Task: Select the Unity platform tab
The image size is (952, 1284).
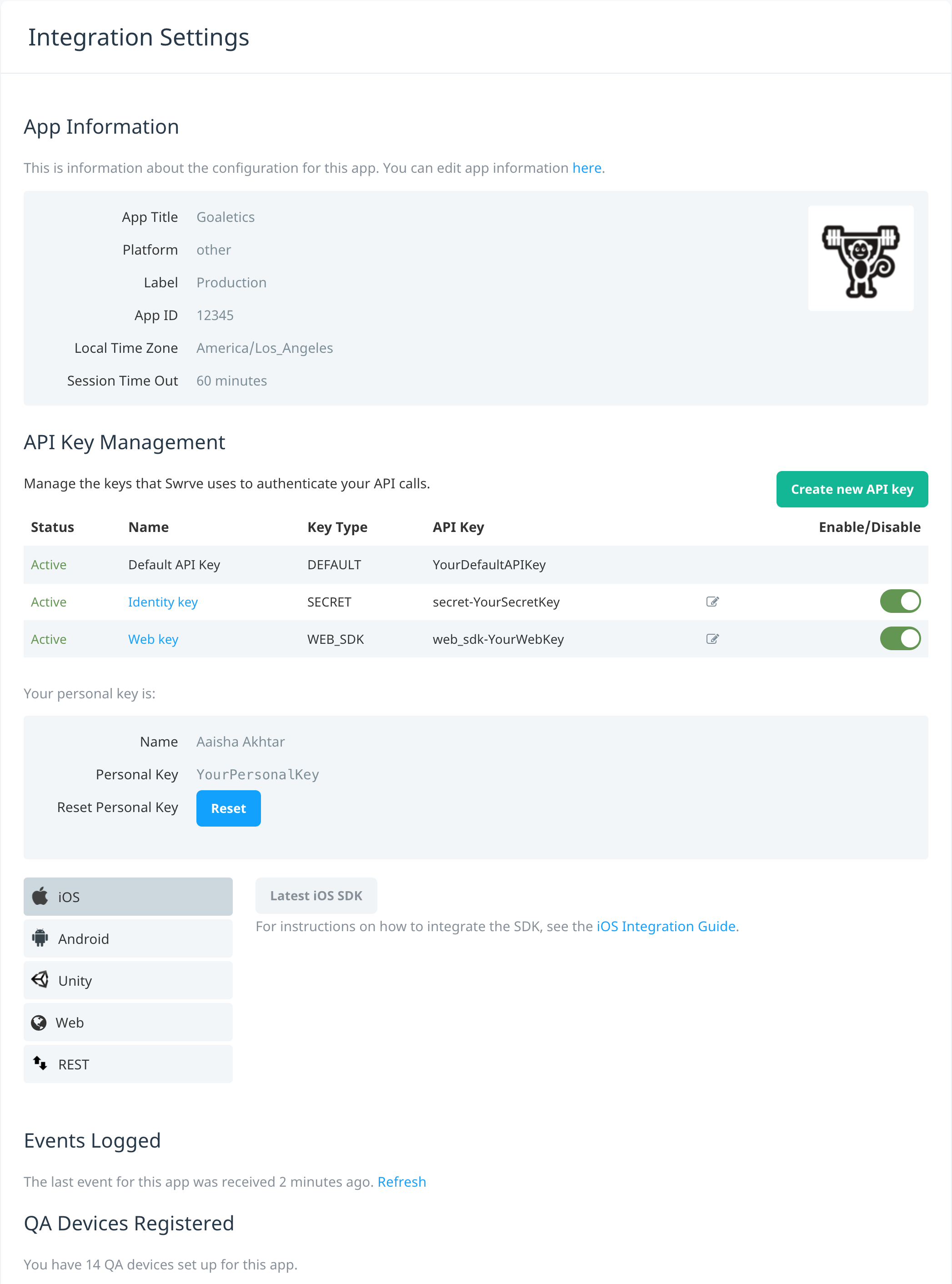Action: click(128, 980)
